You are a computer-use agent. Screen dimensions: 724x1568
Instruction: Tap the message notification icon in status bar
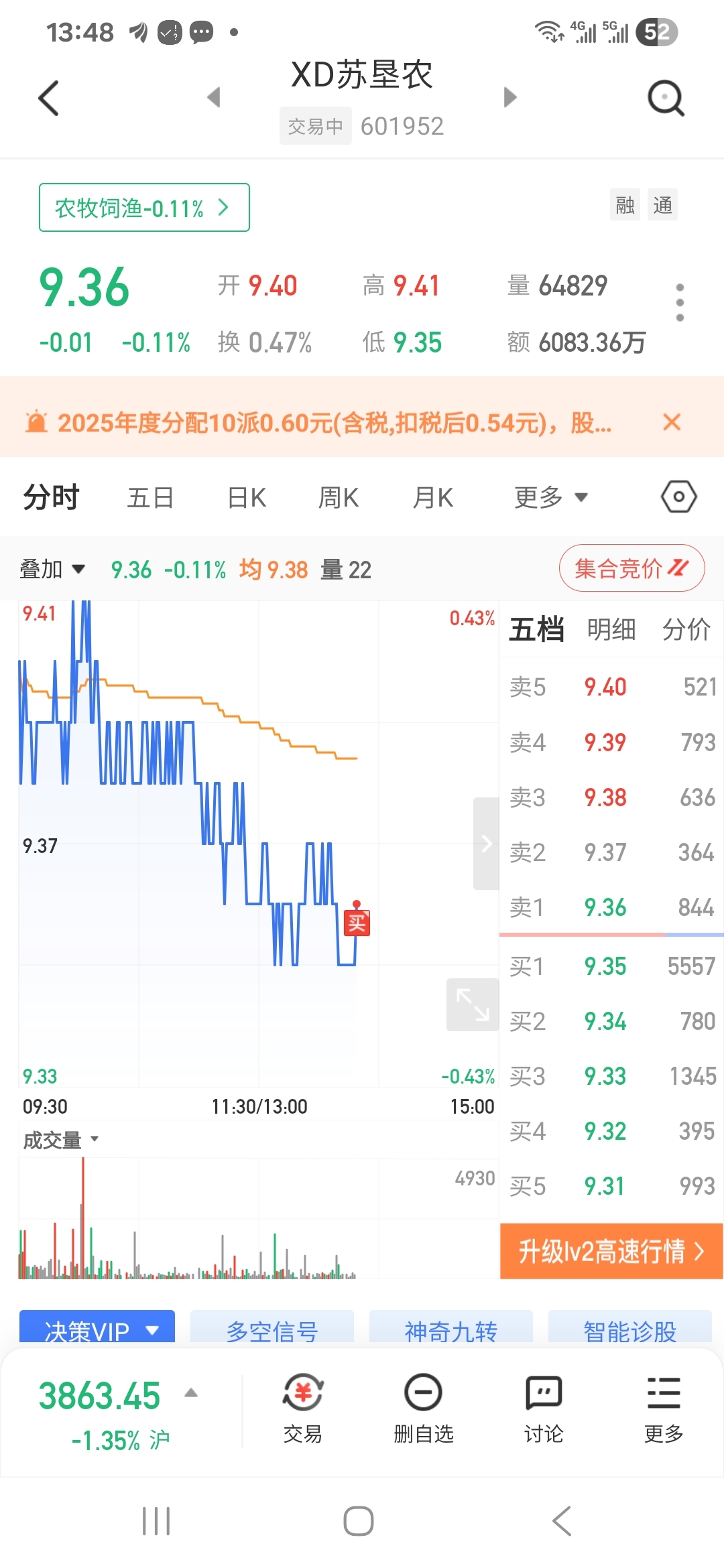(201, 31)
